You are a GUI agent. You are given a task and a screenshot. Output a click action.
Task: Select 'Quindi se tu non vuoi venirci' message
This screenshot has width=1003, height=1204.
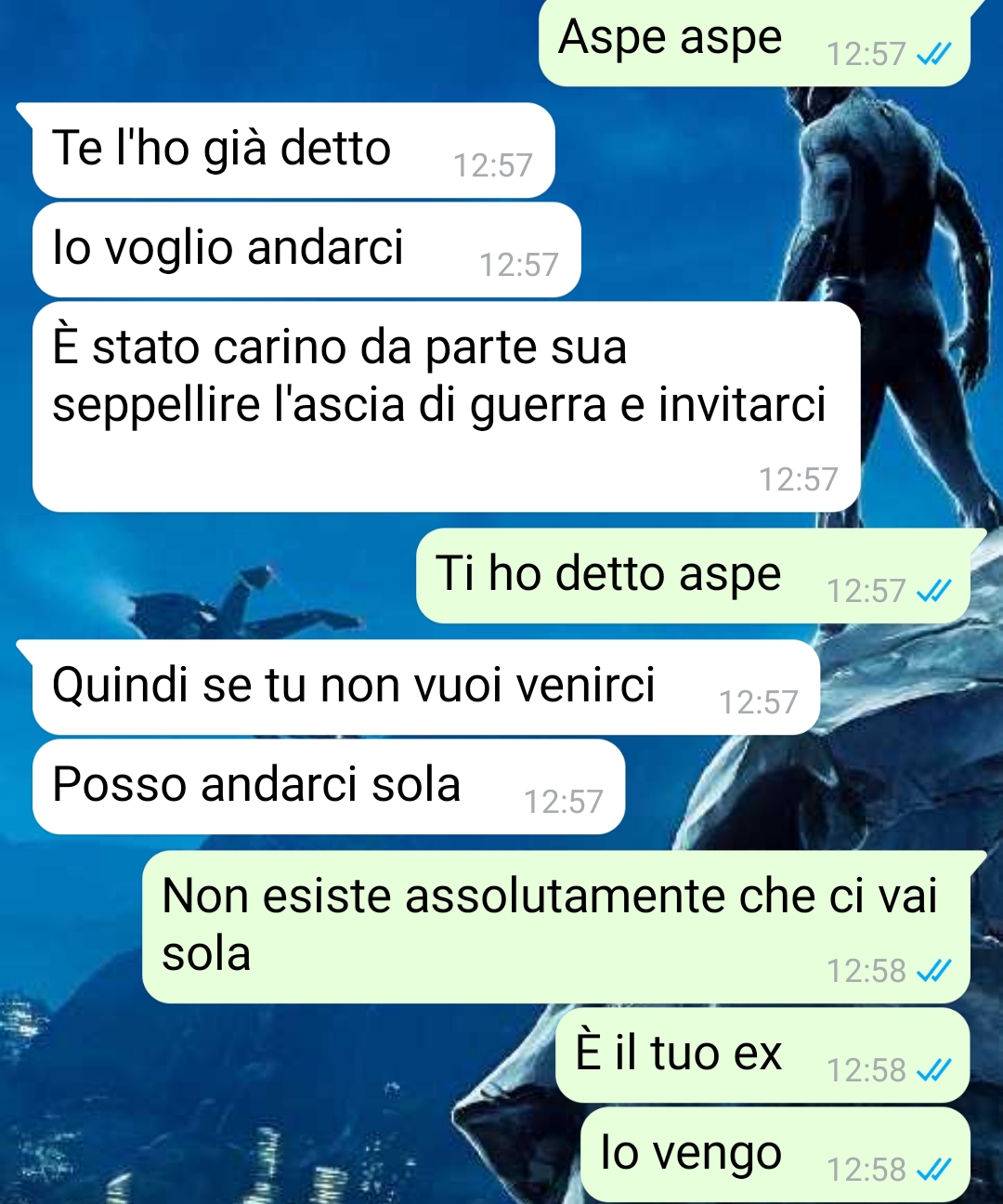[426, 687]
